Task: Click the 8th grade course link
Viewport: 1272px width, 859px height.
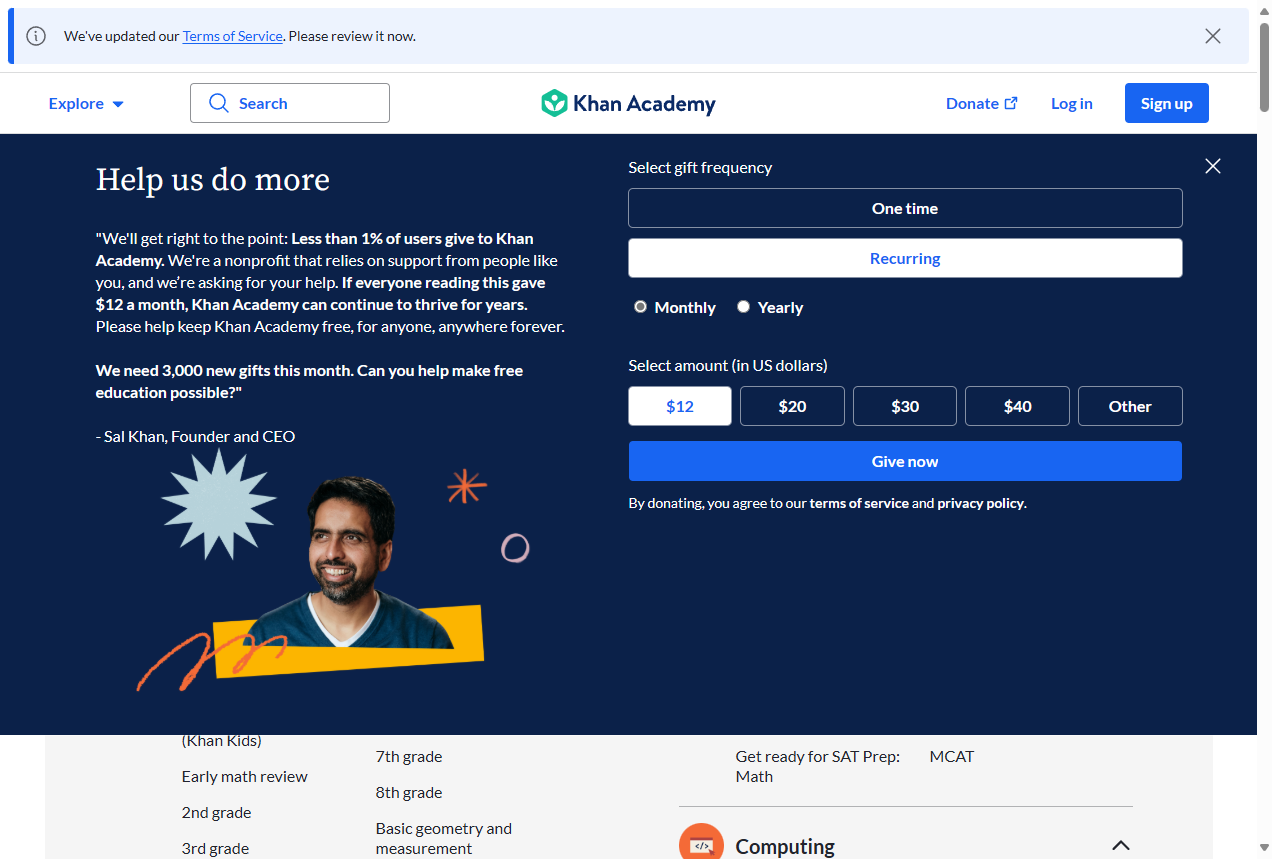Action: tap(408, 792)
